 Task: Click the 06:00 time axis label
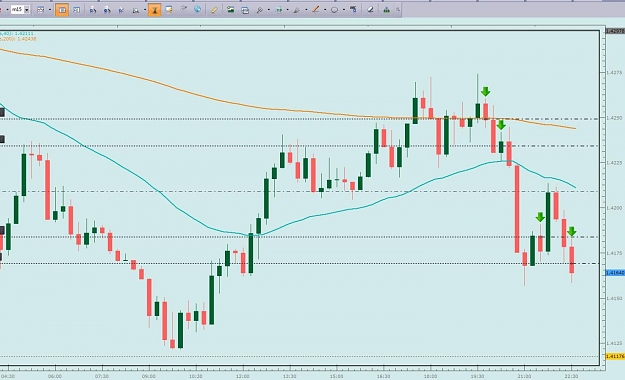(x=55, y=376)
